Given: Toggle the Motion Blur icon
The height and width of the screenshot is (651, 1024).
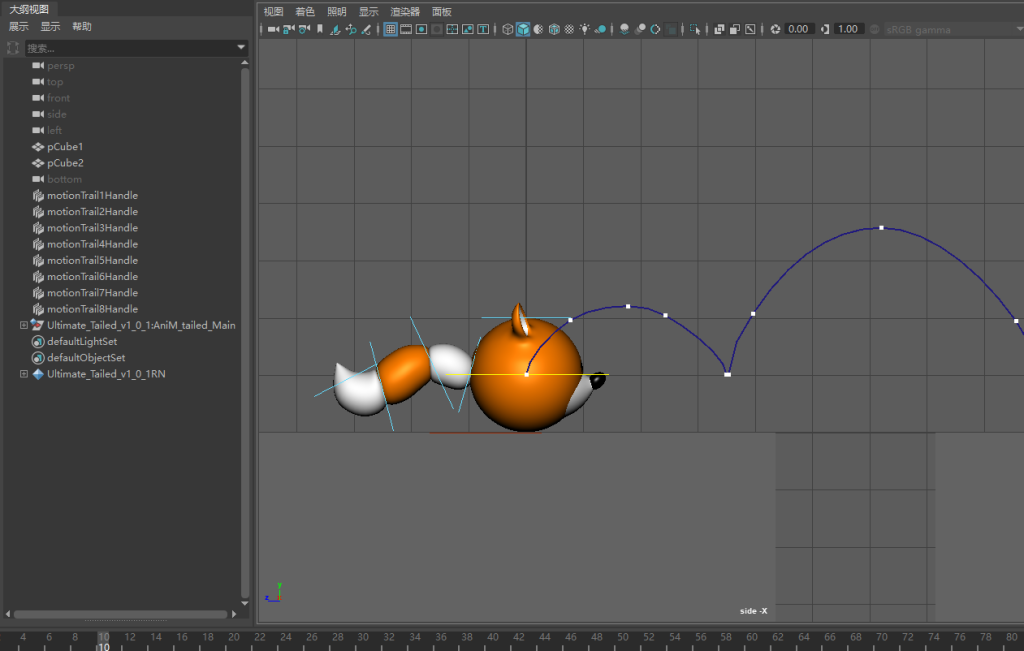Looking at the screenshot, I should pos(640,29).
